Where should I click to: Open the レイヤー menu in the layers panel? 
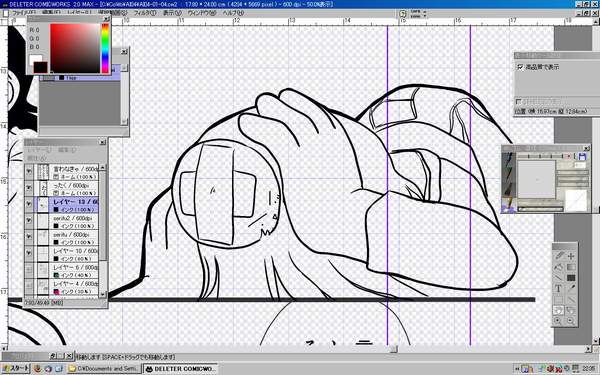coord(38,150)
